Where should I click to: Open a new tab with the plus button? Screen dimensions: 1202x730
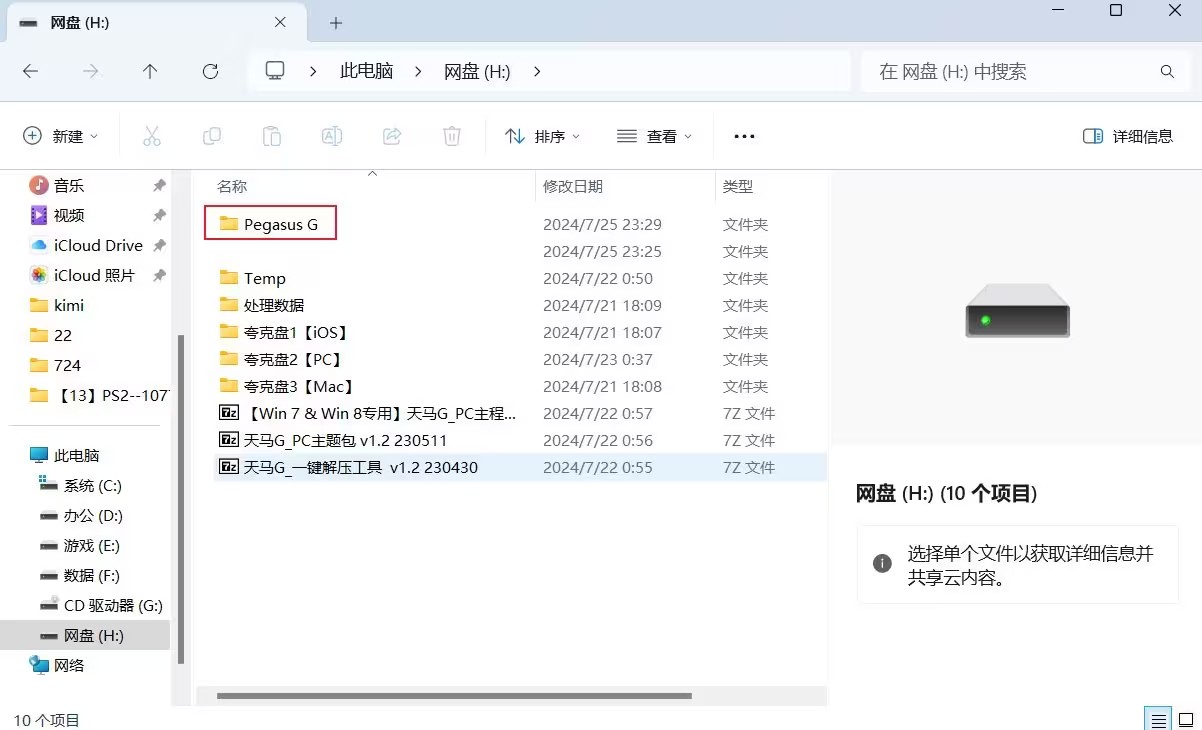point(336,22)
